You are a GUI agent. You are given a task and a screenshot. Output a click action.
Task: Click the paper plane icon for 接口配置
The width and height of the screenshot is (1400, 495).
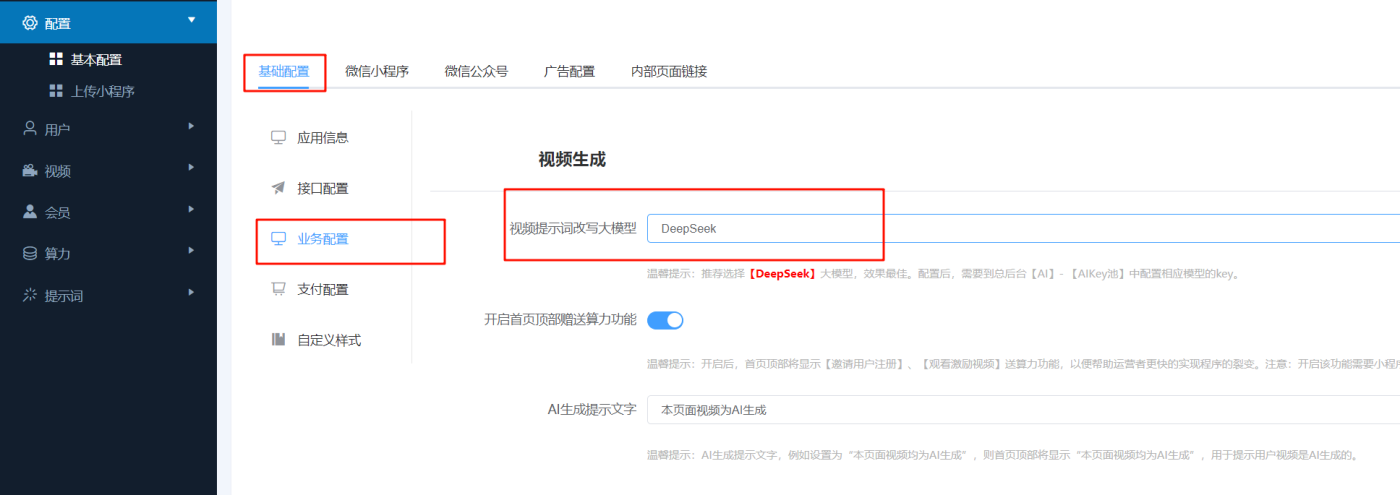point(278,188)
